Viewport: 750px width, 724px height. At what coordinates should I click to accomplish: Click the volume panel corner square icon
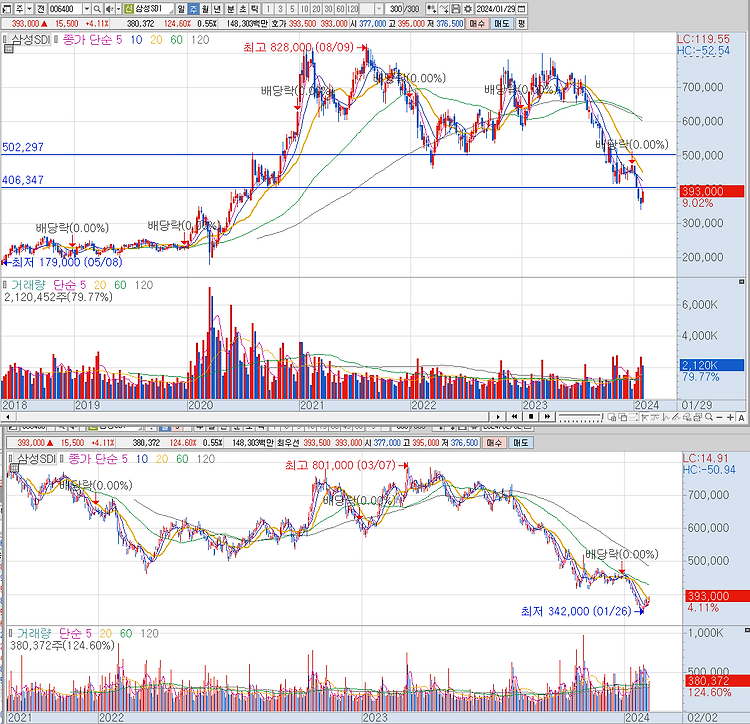(x=741, y=282)
